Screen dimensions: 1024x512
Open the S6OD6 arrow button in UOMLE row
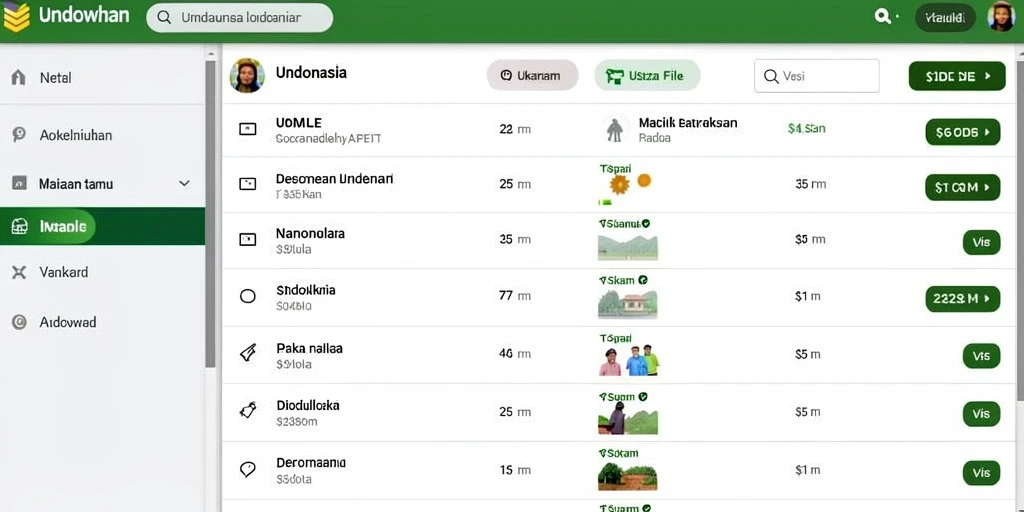click(963, 132)
